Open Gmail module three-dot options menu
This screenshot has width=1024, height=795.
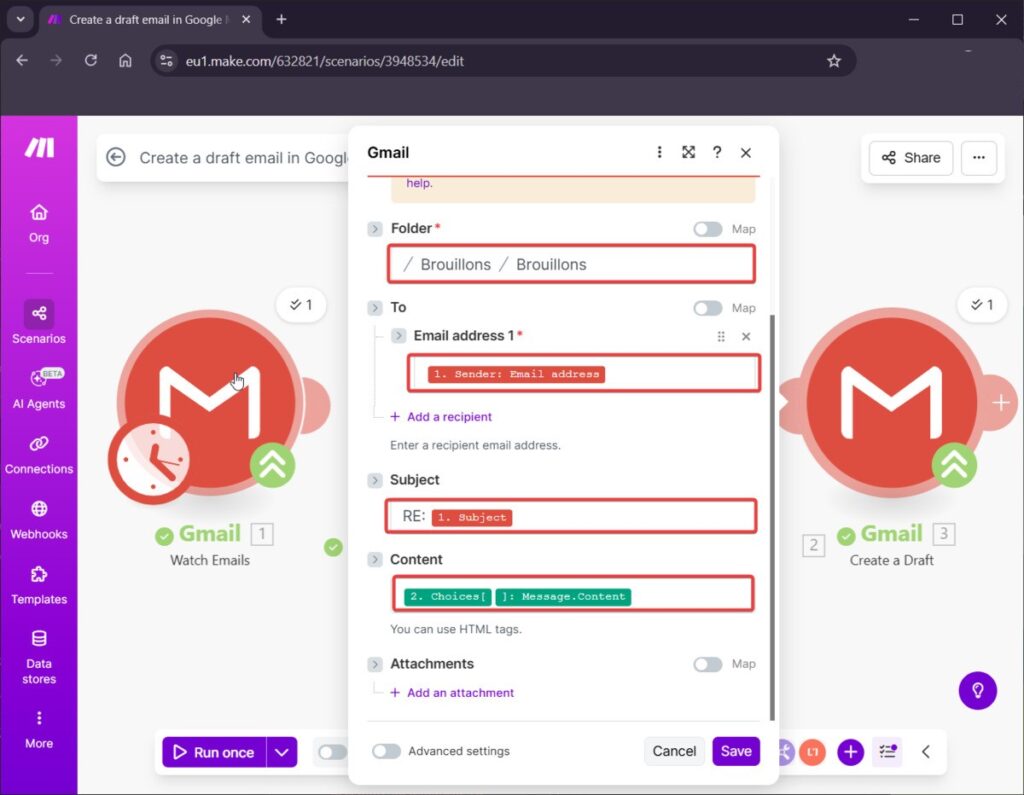pyautogui.click(x=659, y=152)
